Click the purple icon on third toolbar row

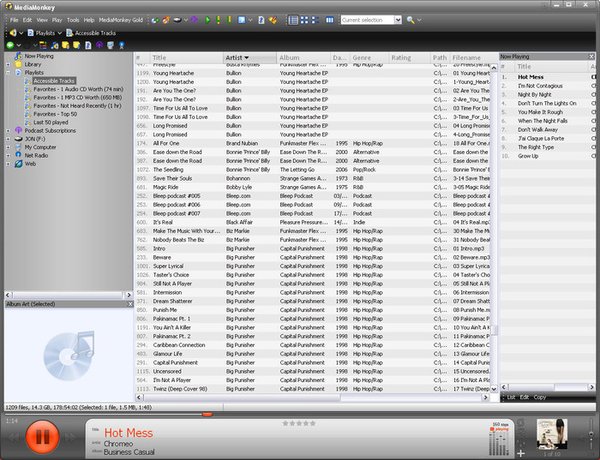click(99, 45)
